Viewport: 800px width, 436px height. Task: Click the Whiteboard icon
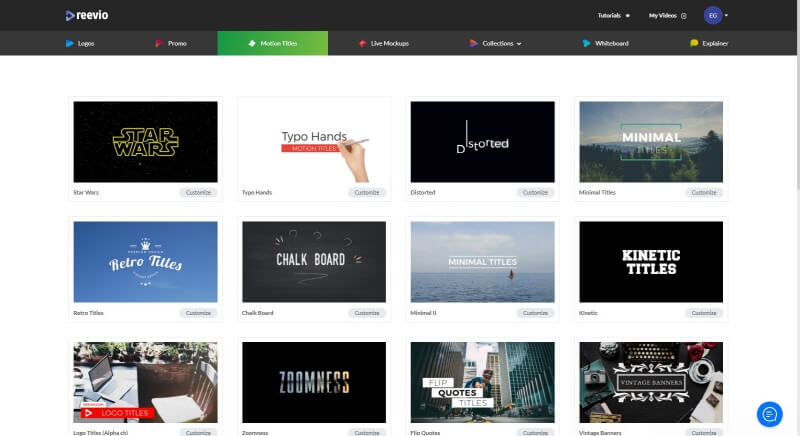click(x=586, y=43)
